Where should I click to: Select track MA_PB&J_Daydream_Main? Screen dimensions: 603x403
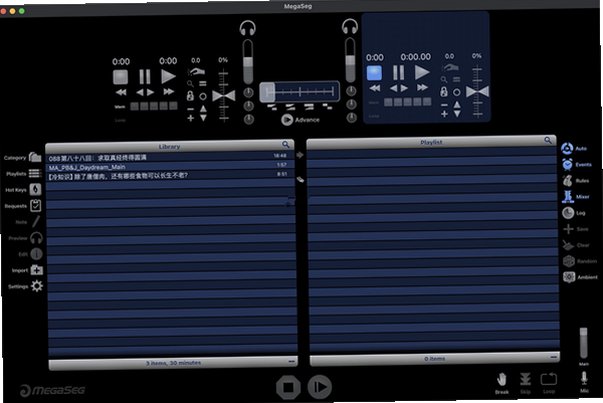click(x=170, y=166)
